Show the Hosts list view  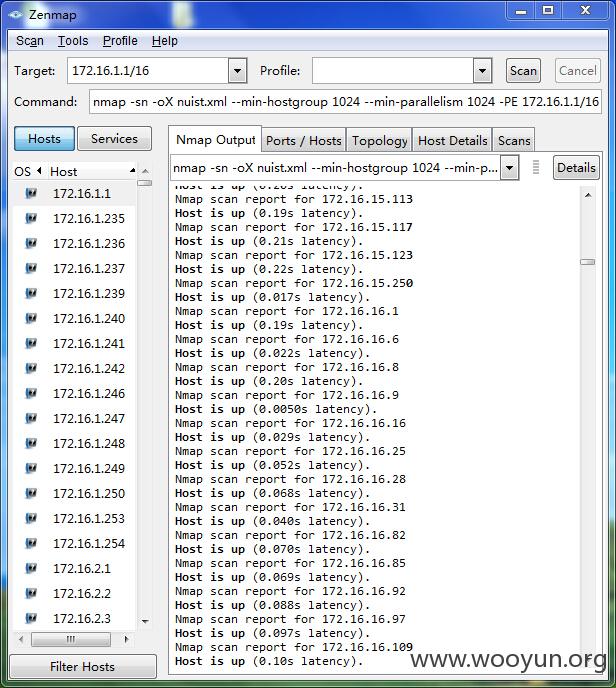click(44, 139)
